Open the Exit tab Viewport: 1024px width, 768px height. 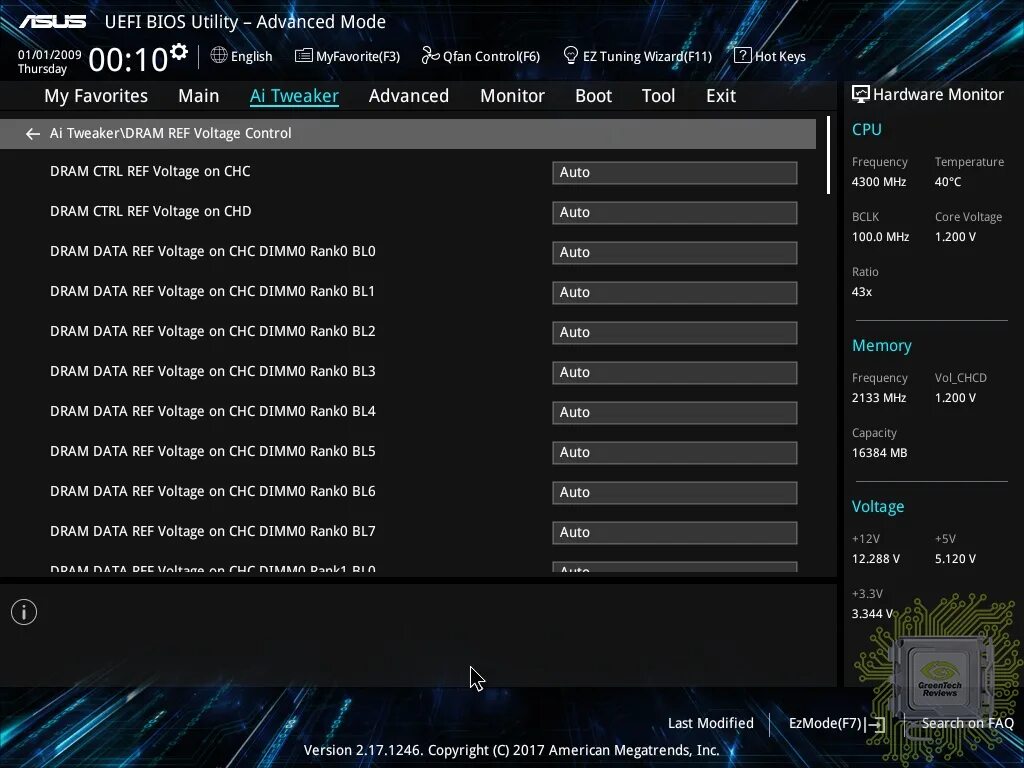pos(721,96)
